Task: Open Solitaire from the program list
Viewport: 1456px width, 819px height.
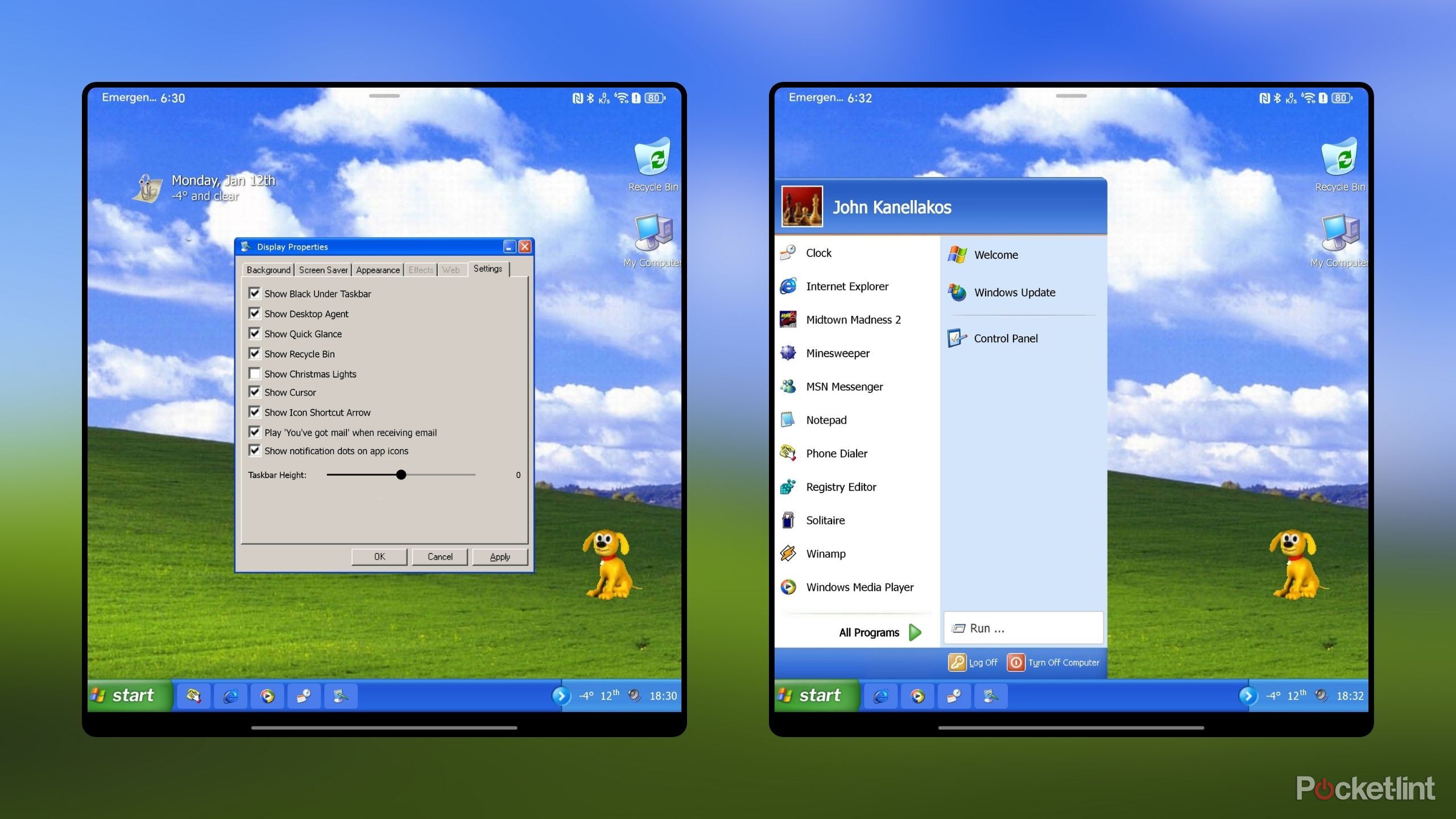Action: (825, 520)
